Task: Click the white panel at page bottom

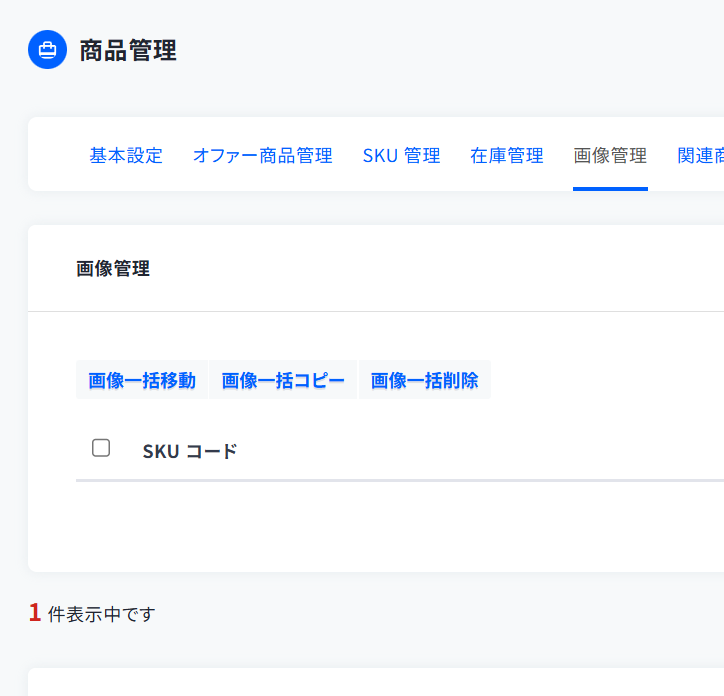Action: pyautogui.click(x=376, y=684)
